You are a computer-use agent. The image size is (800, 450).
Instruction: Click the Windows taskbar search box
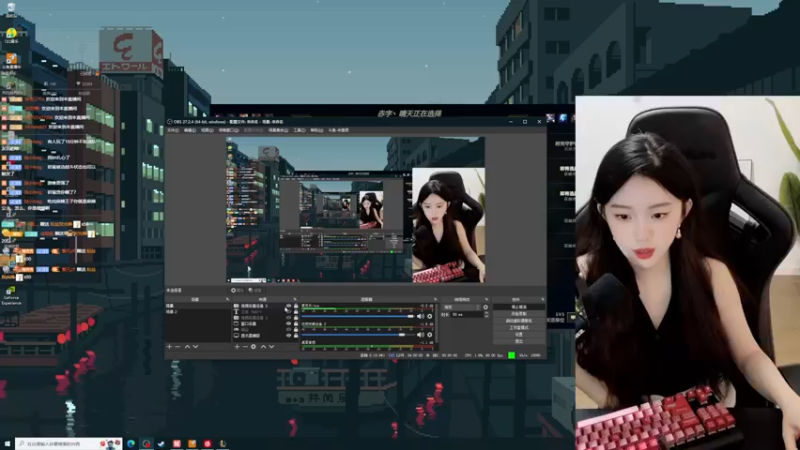68,444
